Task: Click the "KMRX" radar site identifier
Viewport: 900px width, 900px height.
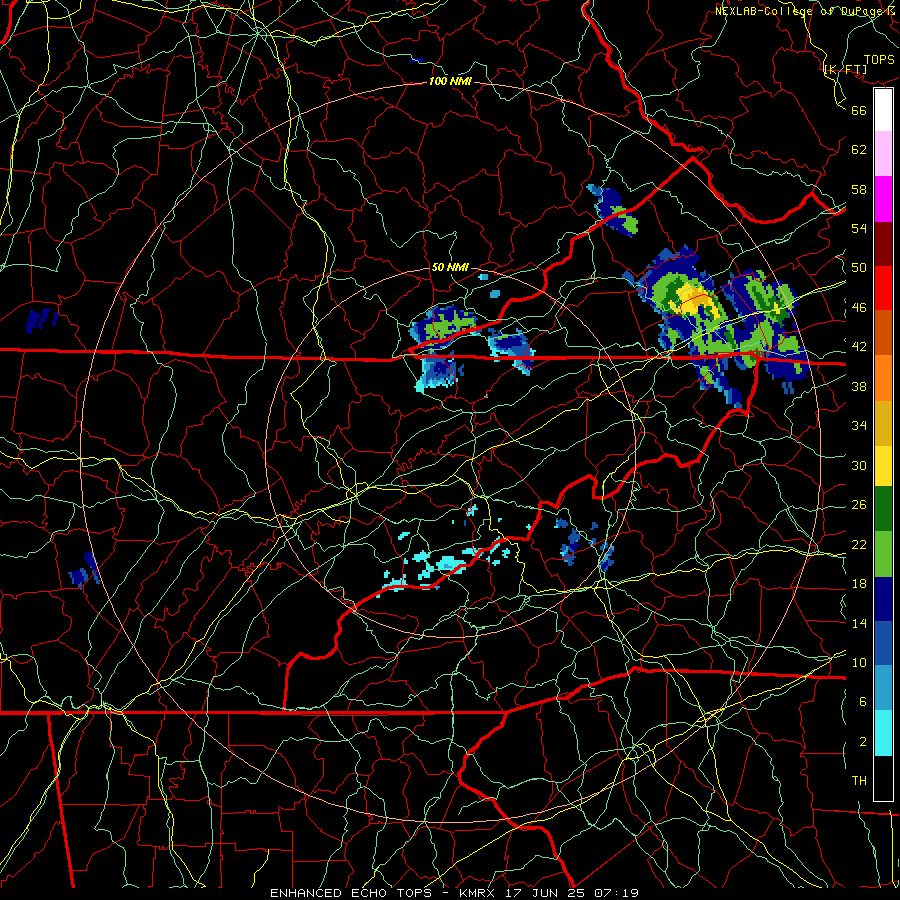Action: (480, 893)
